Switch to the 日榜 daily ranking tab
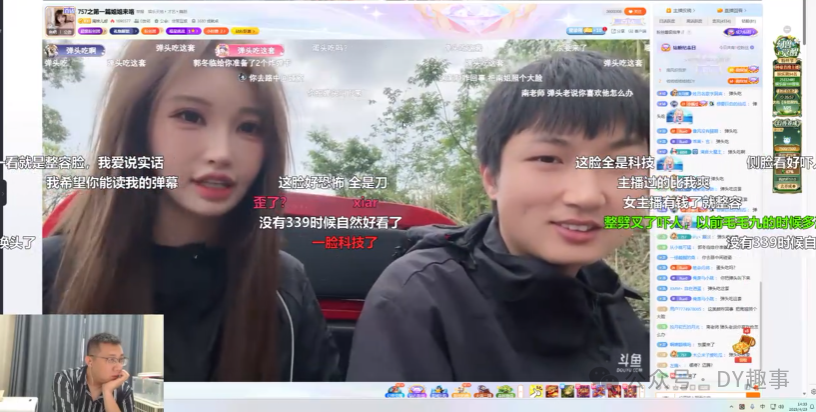The image size is (816, 412). tap(667, 21)
